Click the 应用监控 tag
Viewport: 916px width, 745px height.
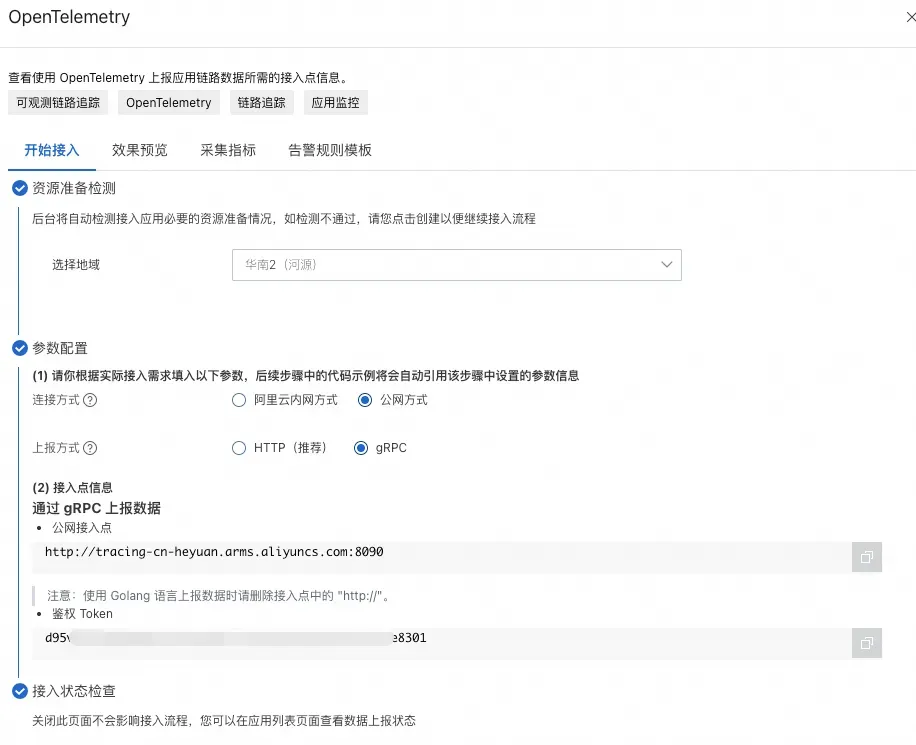tap(335, 102)
